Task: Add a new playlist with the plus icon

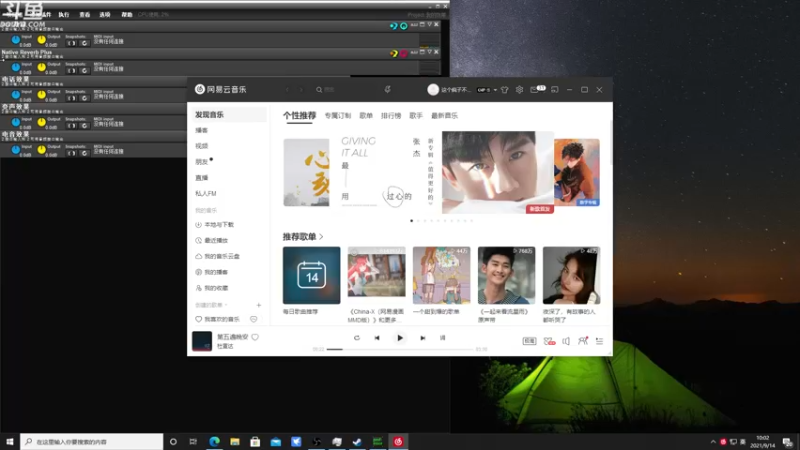Action: (259, 305)
